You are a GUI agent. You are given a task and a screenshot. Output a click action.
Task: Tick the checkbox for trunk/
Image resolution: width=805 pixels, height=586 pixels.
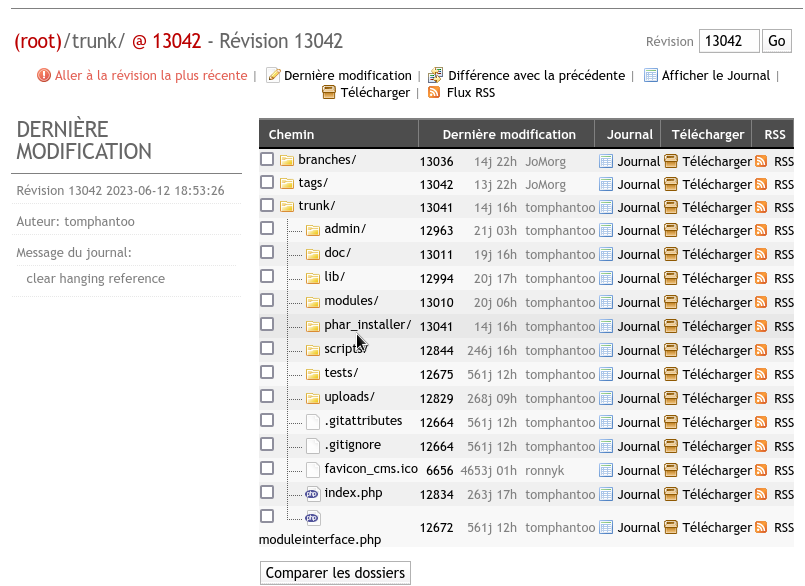pyautogui.click(x=267, y=205)
